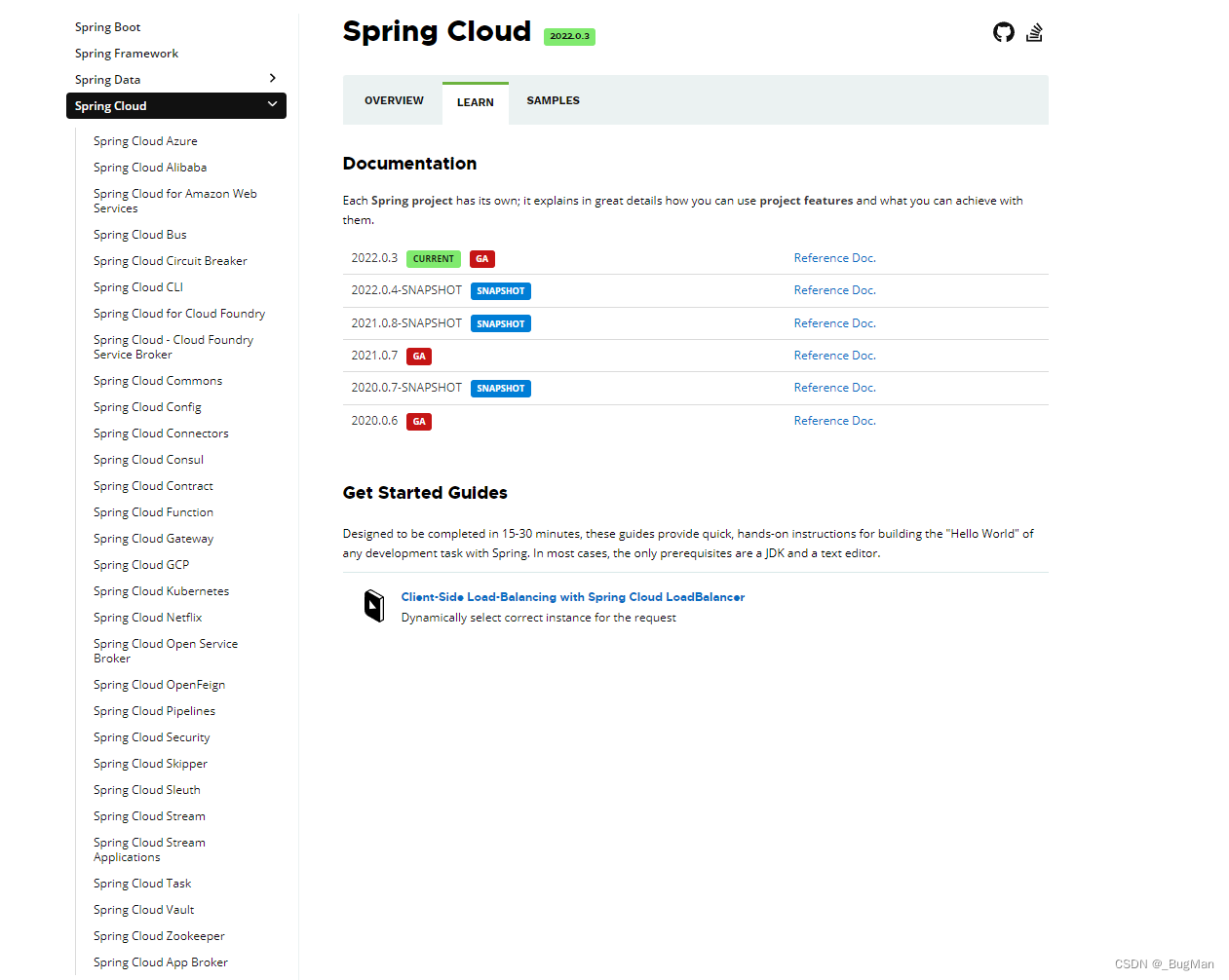Open Spring Cloud CLI project

click(x=138, y=287)
